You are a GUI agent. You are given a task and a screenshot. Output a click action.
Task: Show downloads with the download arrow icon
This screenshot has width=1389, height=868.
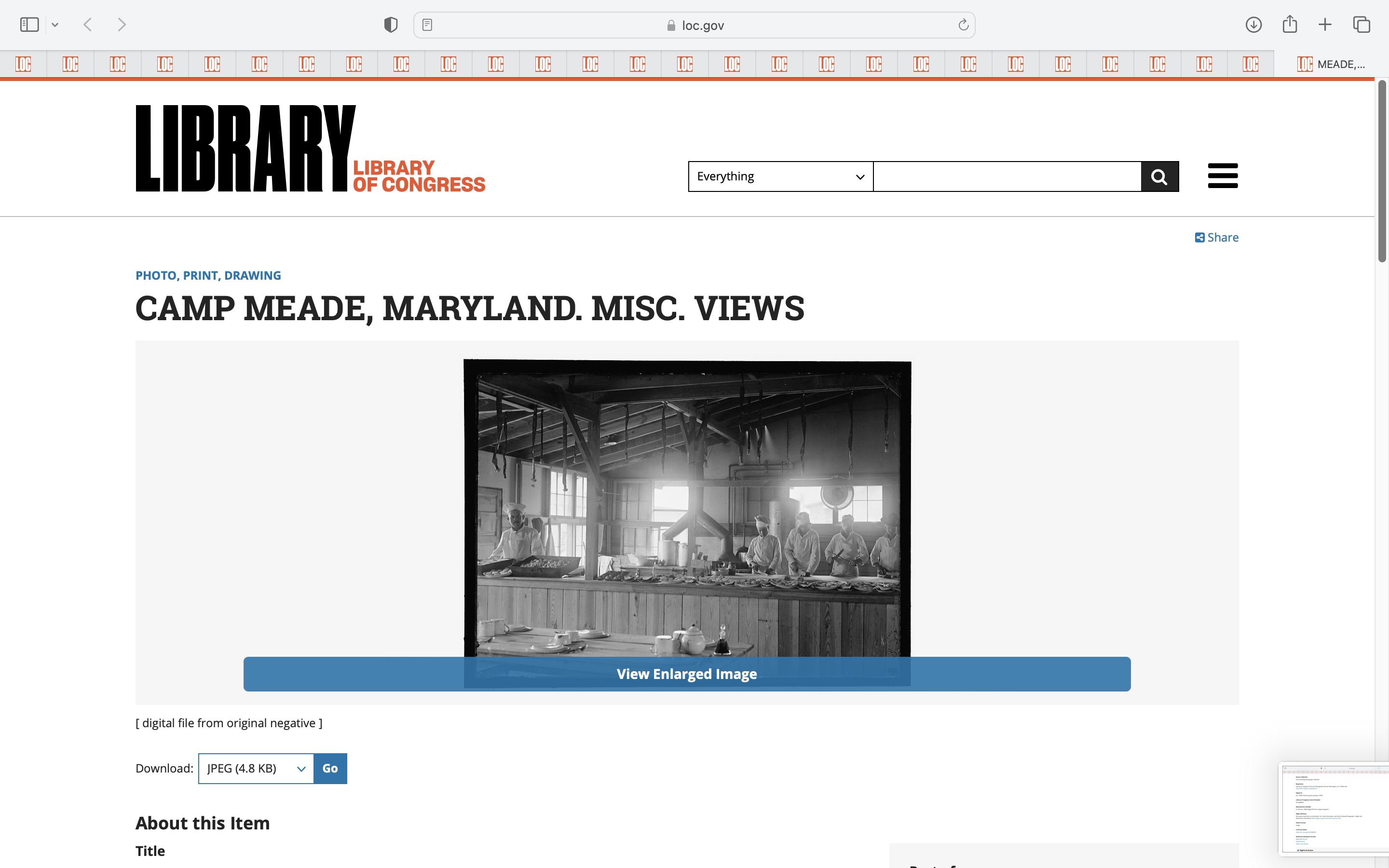click(1253, 25)
